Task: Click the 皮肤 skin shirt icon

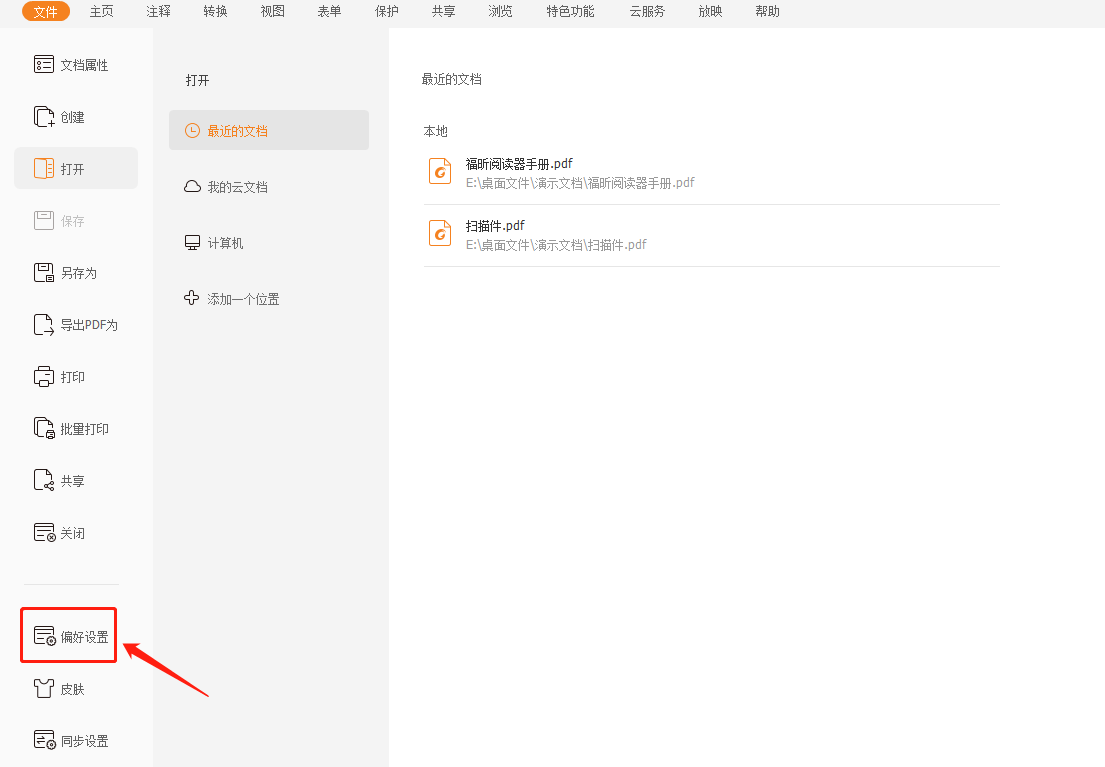Action: (x=44, y=689)
